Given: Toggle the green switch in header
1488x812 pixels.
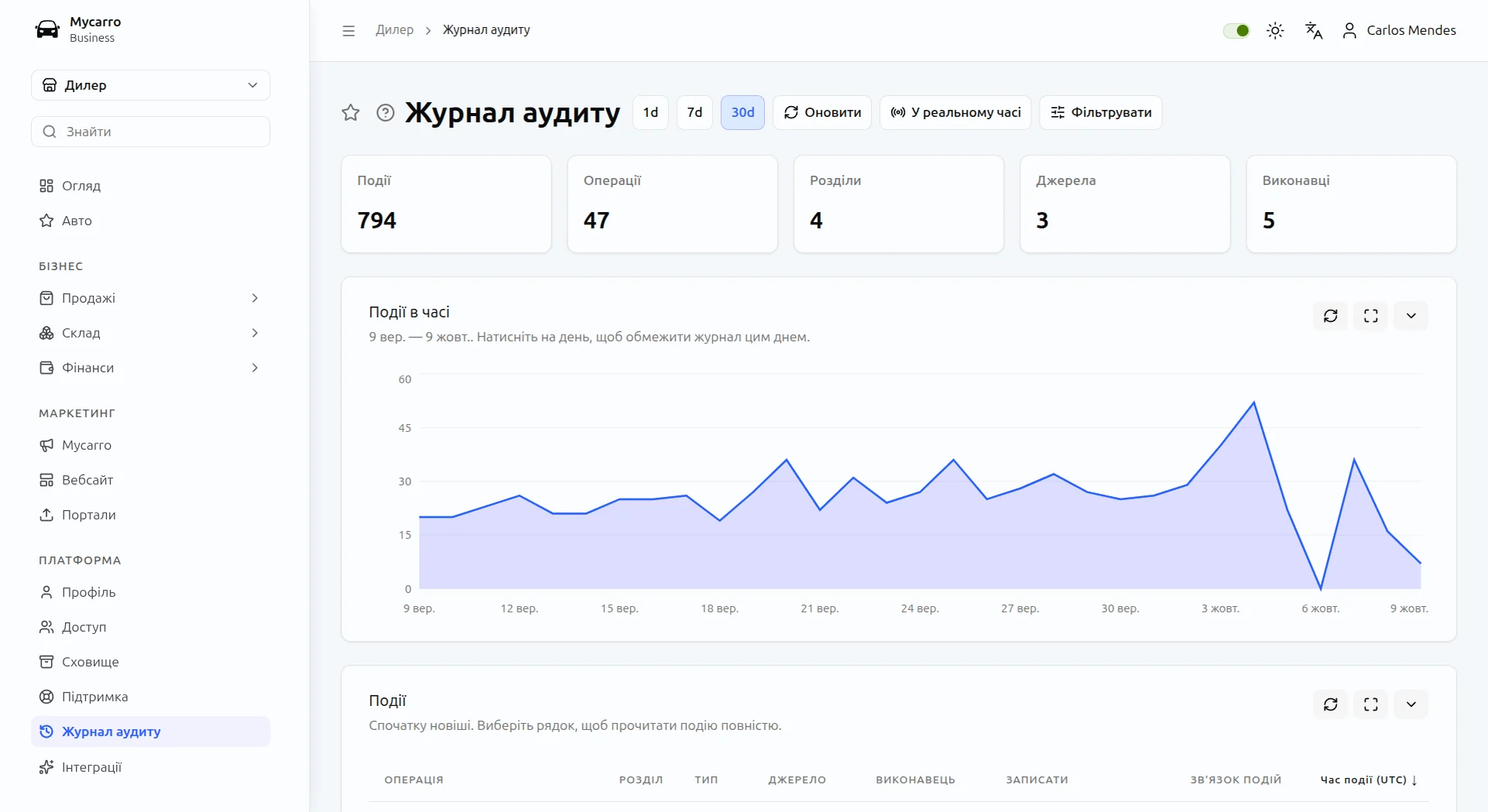Looking at the screenshot, I should click(x=1236, y=31).
